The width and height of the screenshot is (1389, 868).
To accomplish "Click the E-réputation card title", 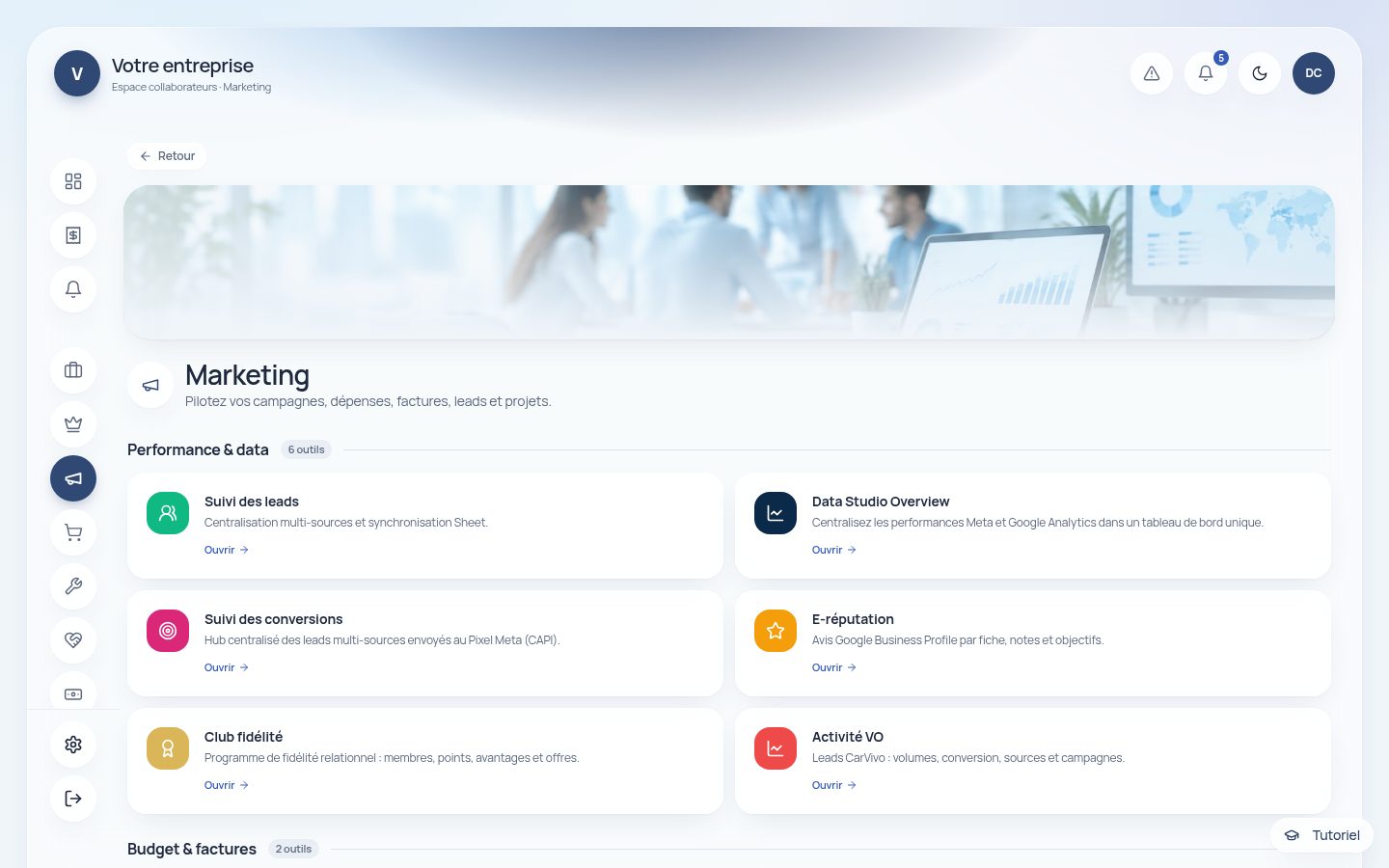I will click(x=853, y=619).
